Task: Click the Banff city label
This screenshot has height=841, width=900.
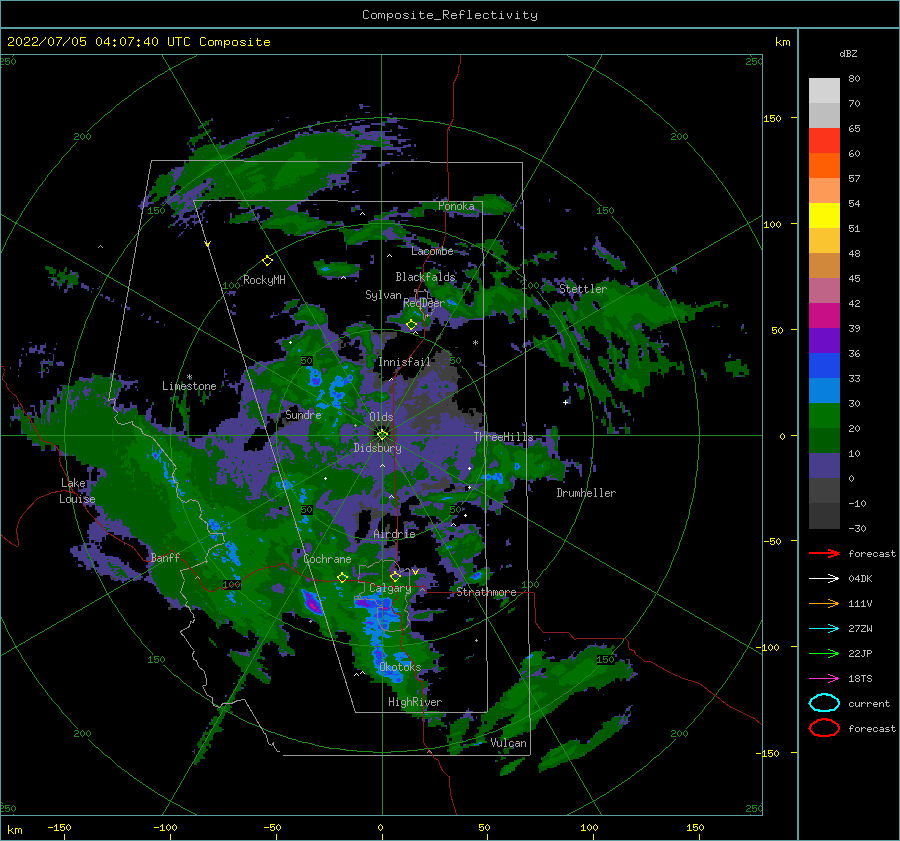Action: tap(165, 558)
